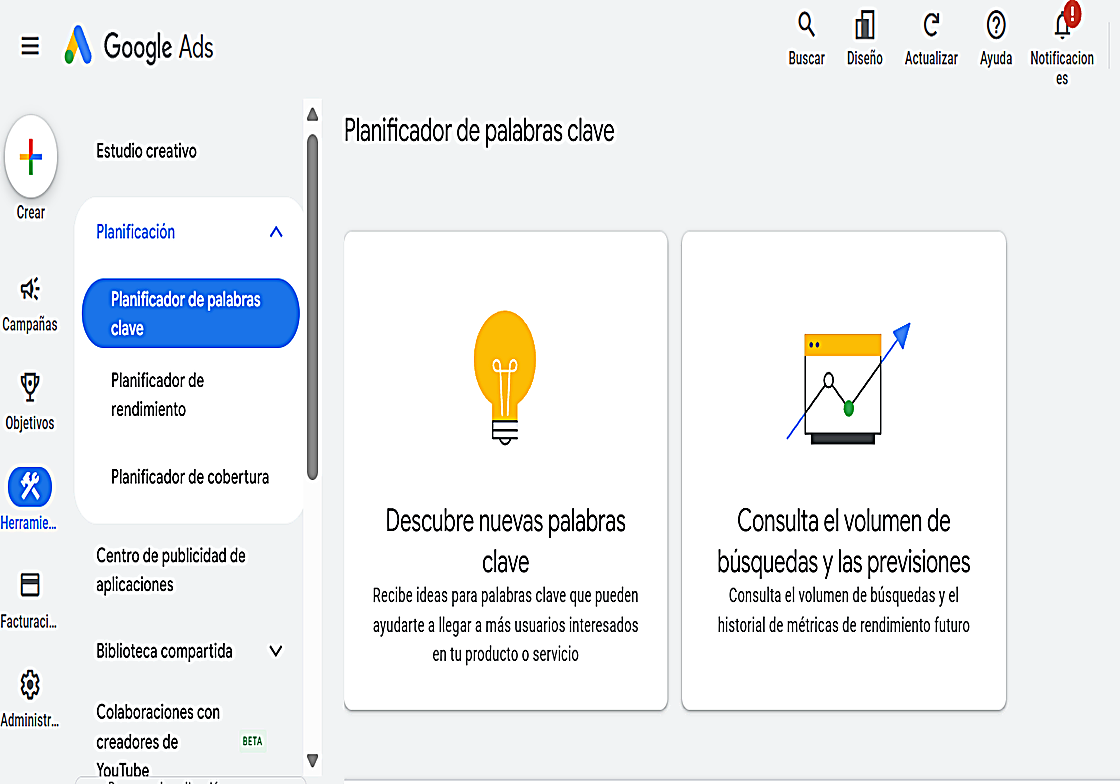Click the Crear label text
This screenshot has height=784, width=1120.
point(31,212)
